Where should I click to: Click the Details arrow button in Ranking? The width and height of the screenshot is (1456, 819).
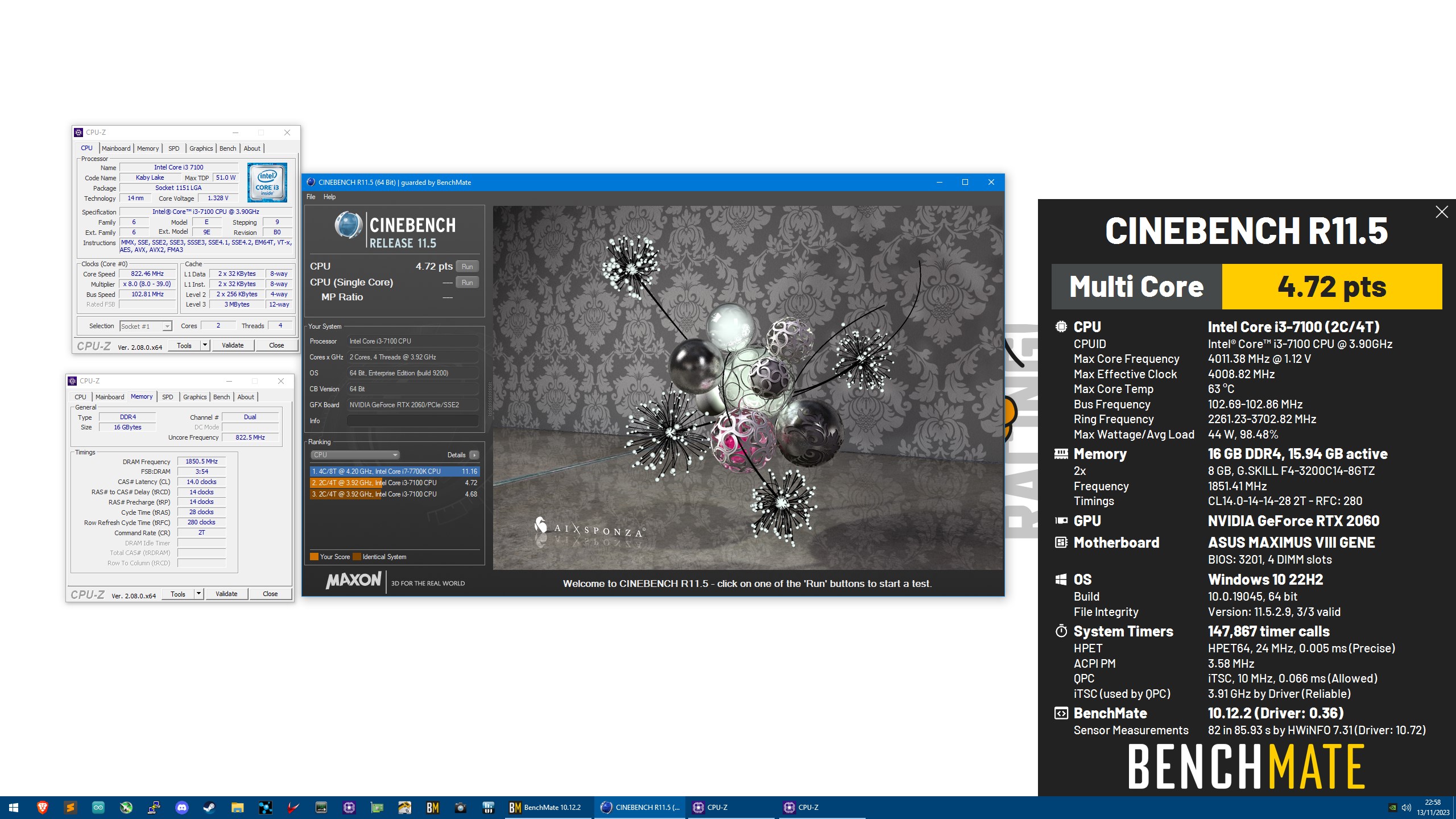[474, 455]
